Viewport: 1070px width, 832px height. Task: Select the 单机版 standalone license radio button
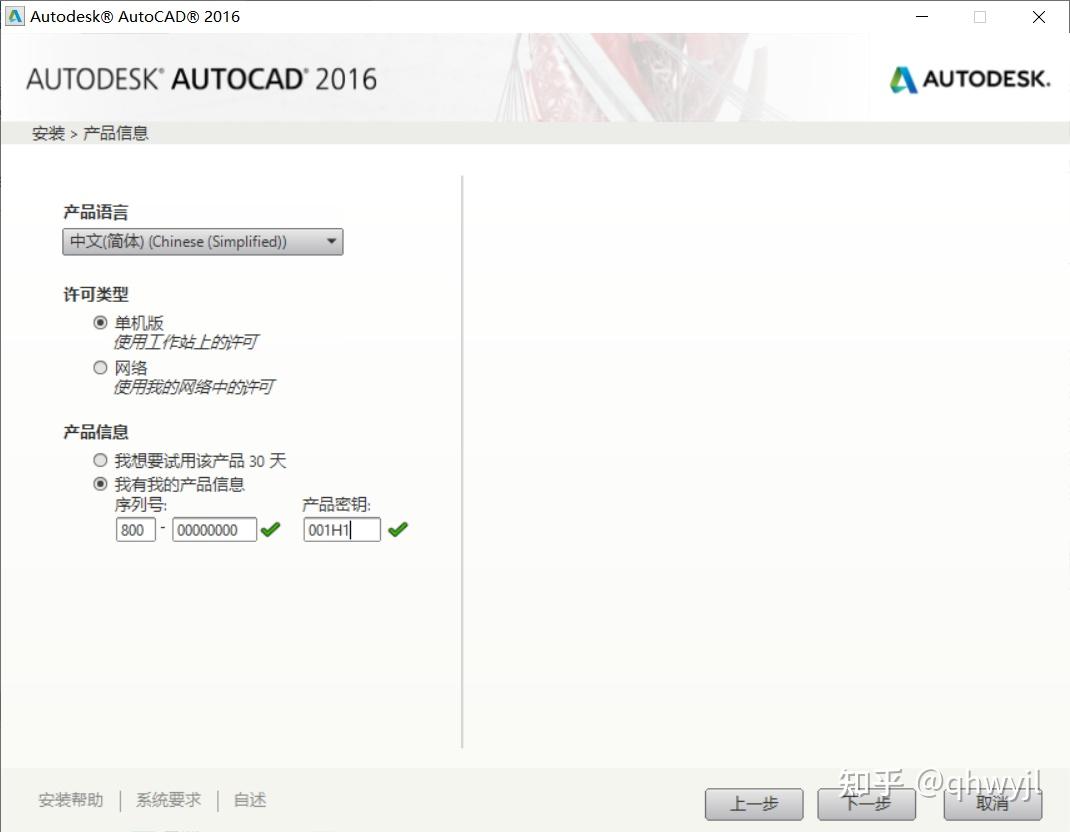[x=100, y=322]
